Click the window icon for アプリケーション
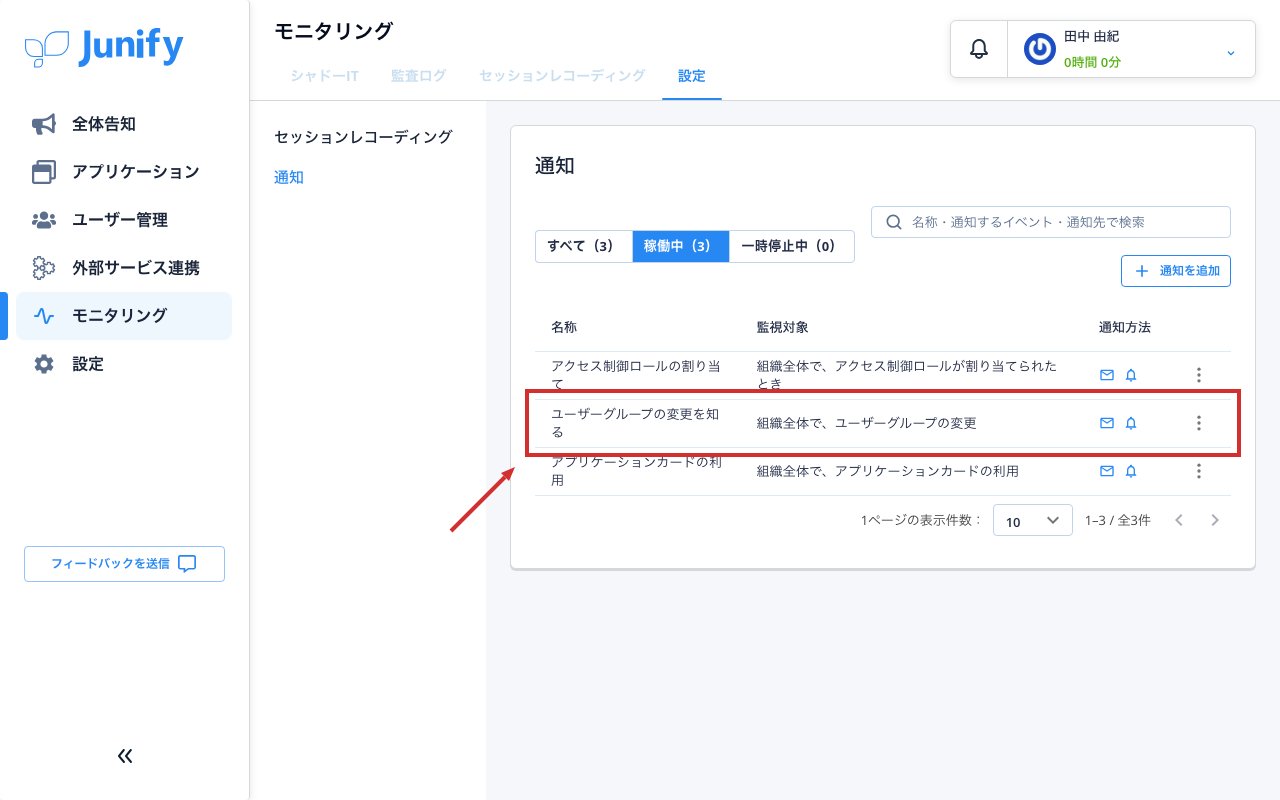Image resolution: width=1280 pixels, height=800 pixels. pos(44,172)
